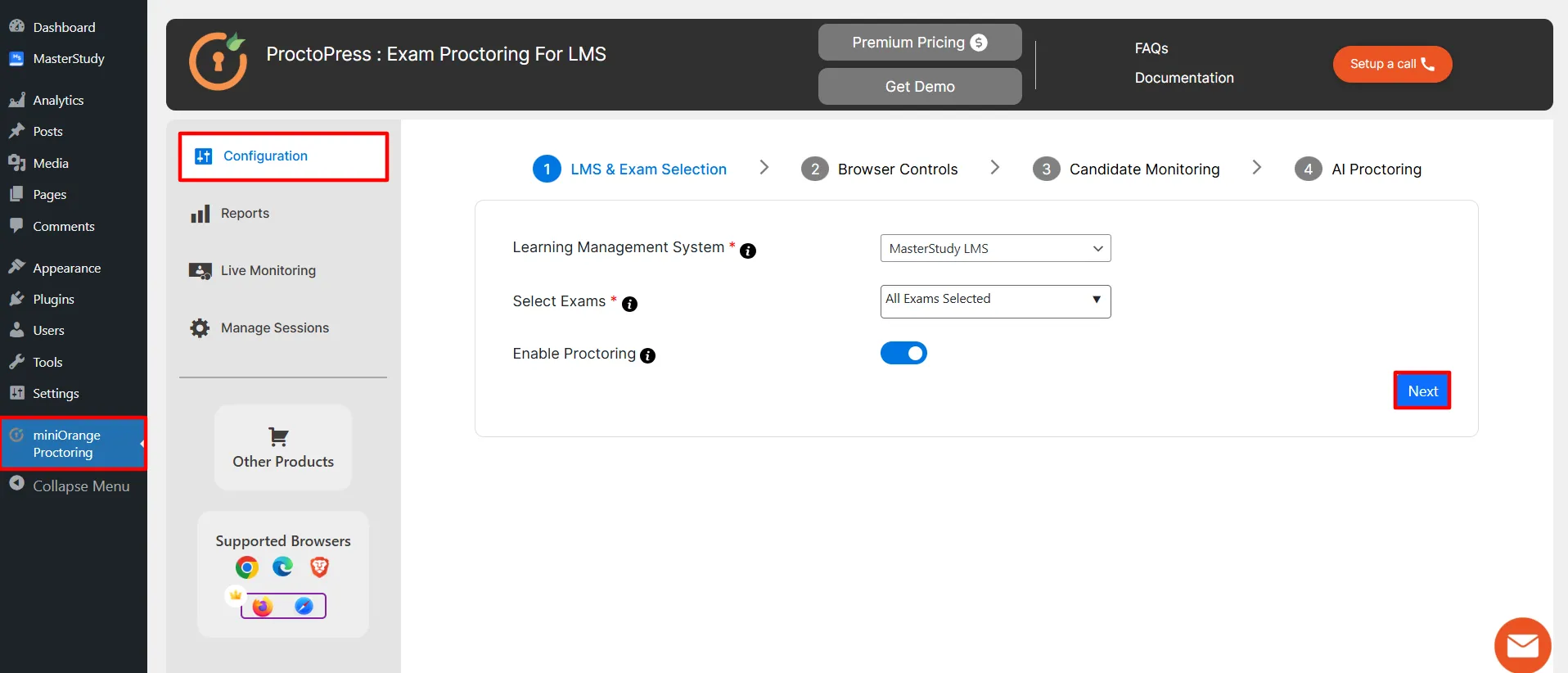Open the Learning Management System dropdown
Screen dimensions: 1568x673
[995, 248]
